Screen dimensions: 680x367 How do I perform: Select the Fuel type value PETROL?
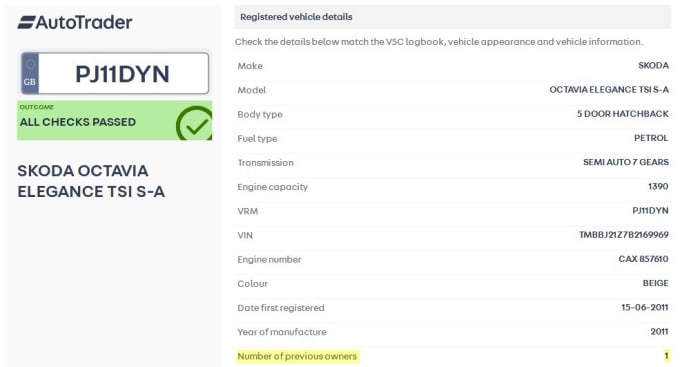click(651, 138)
